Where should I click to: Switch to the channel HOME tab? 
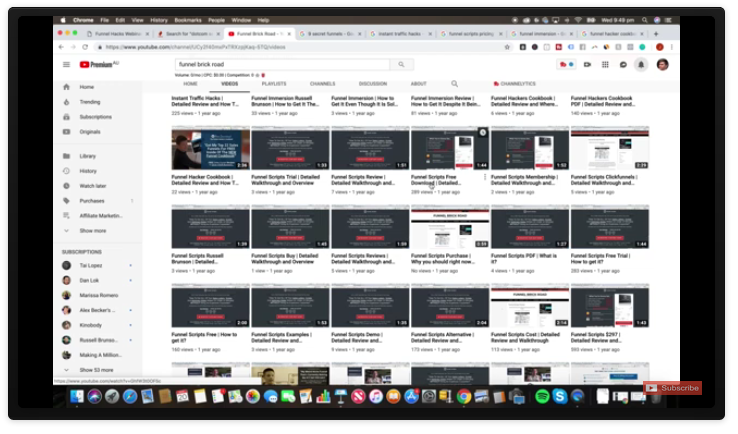tap(190, 84)
